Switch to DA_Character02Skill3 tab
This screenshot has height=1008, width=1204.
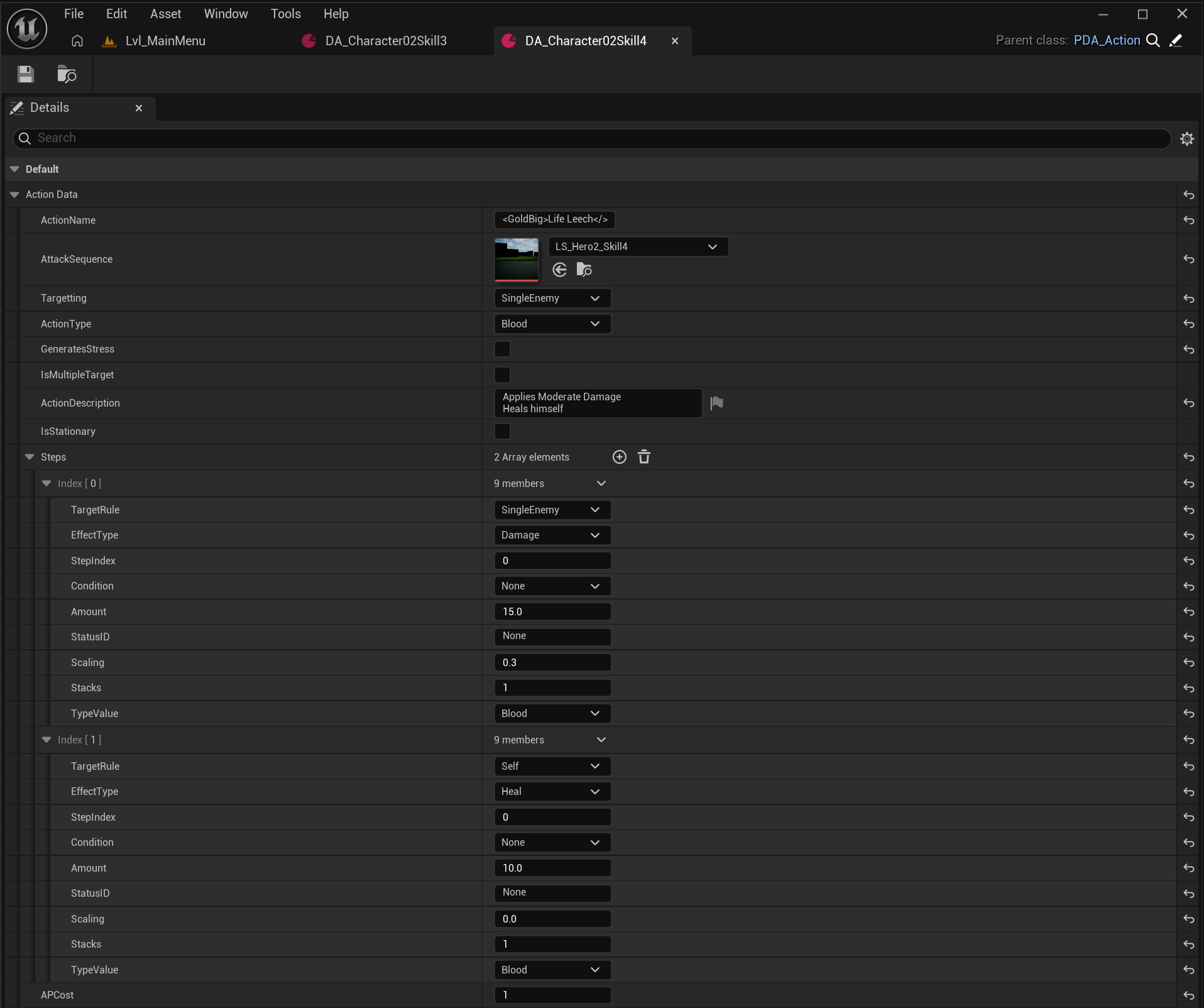pyautogui.click(x=385, y=41)
